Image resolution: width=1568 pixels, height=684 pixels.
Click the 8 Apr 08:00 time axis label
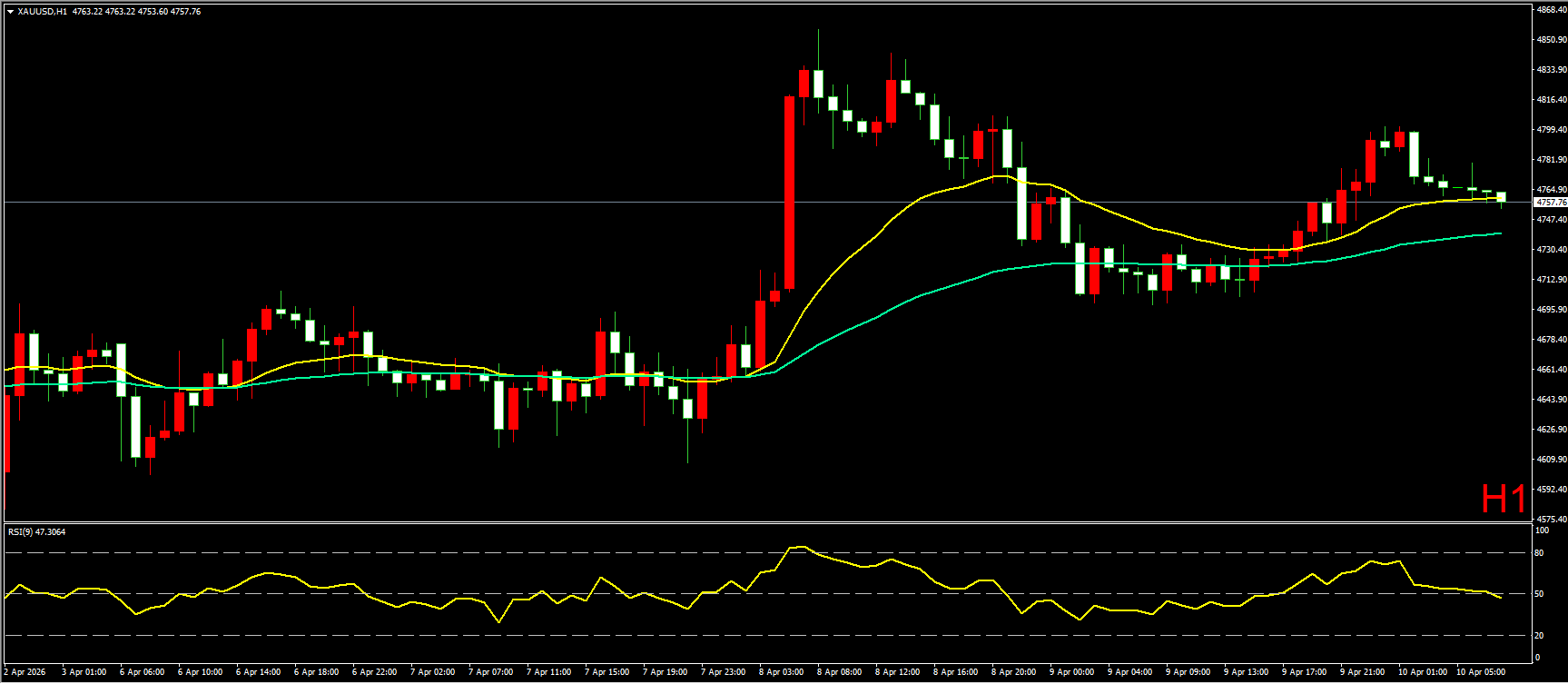[x=839, y=672]
